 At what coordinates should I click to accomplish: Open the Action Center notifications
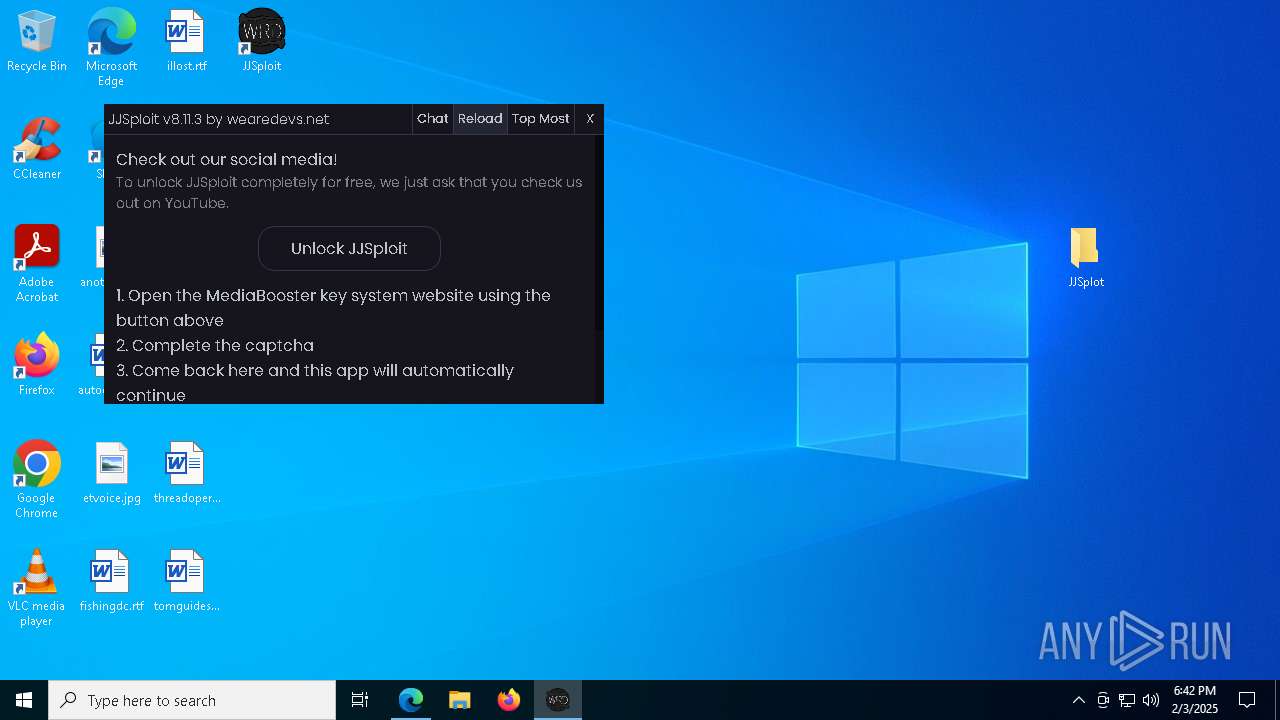[x=1247, y=700]
